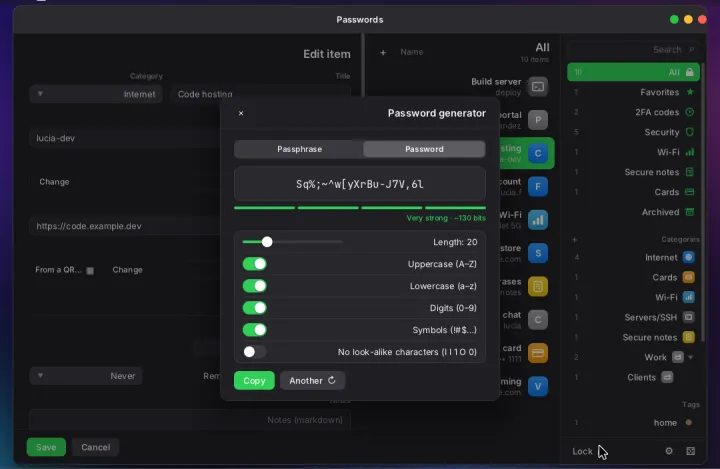Open the blue S store item icon

[x=538, y=253]
